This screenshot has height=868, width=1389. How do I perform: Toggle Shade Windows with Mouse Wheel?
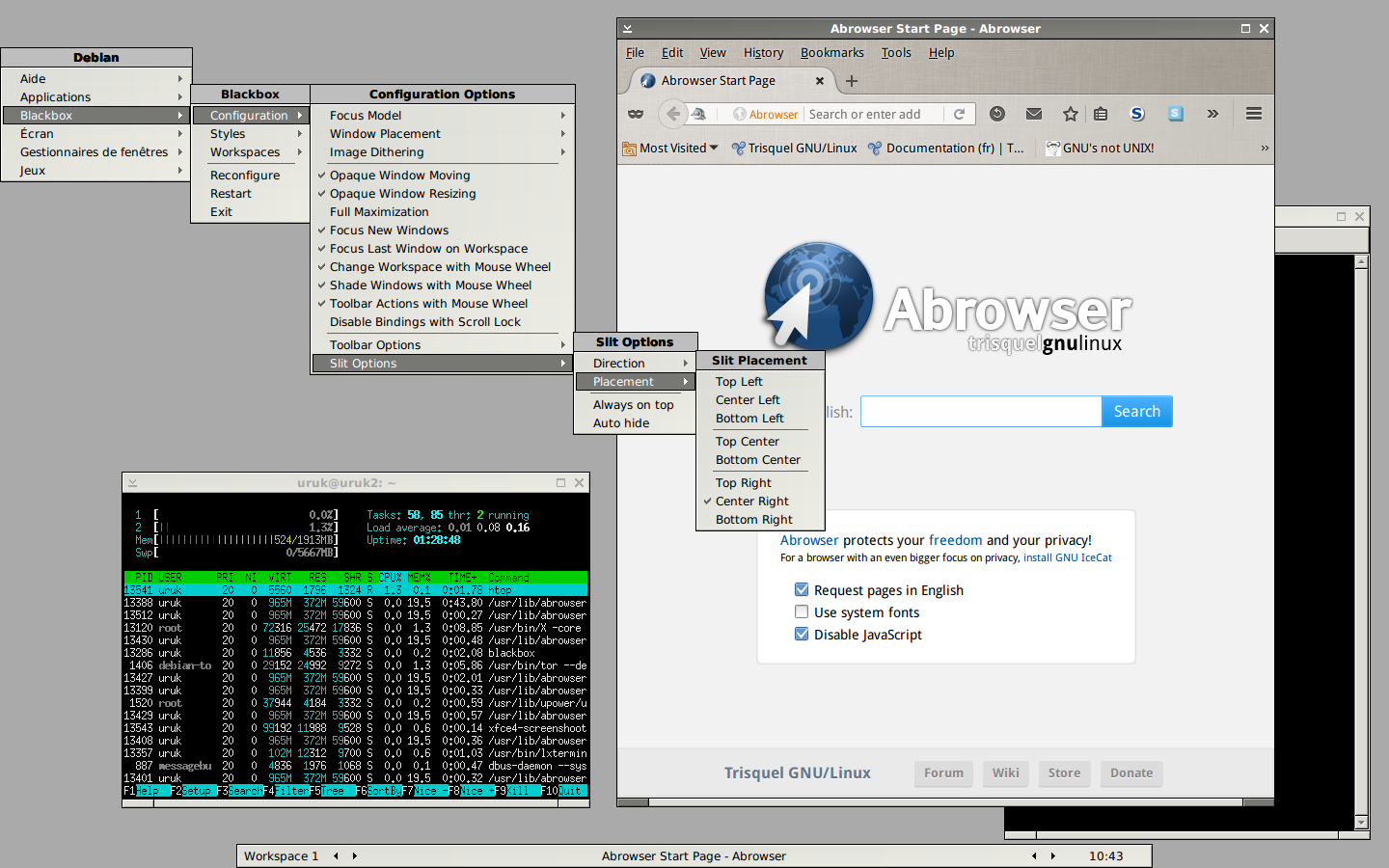pos(443,285)
